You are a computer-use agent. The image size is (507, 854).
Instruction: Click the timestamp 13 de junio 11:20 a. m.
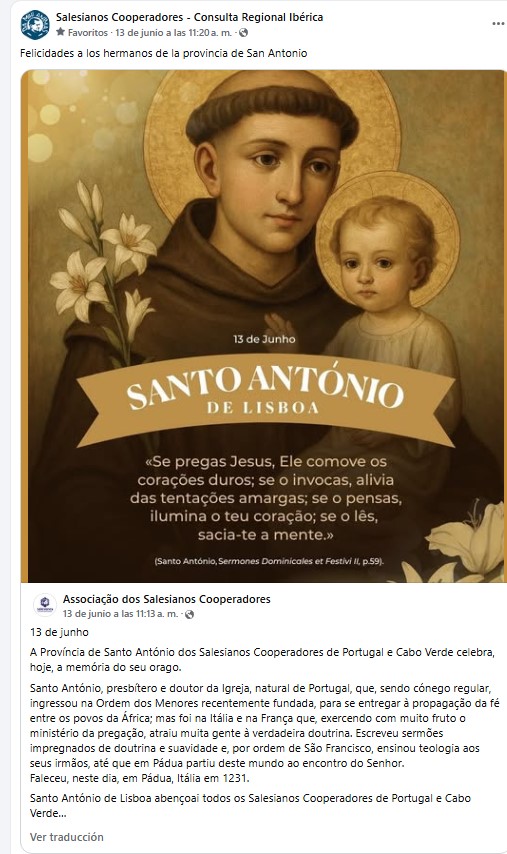(x=173, y=33)
